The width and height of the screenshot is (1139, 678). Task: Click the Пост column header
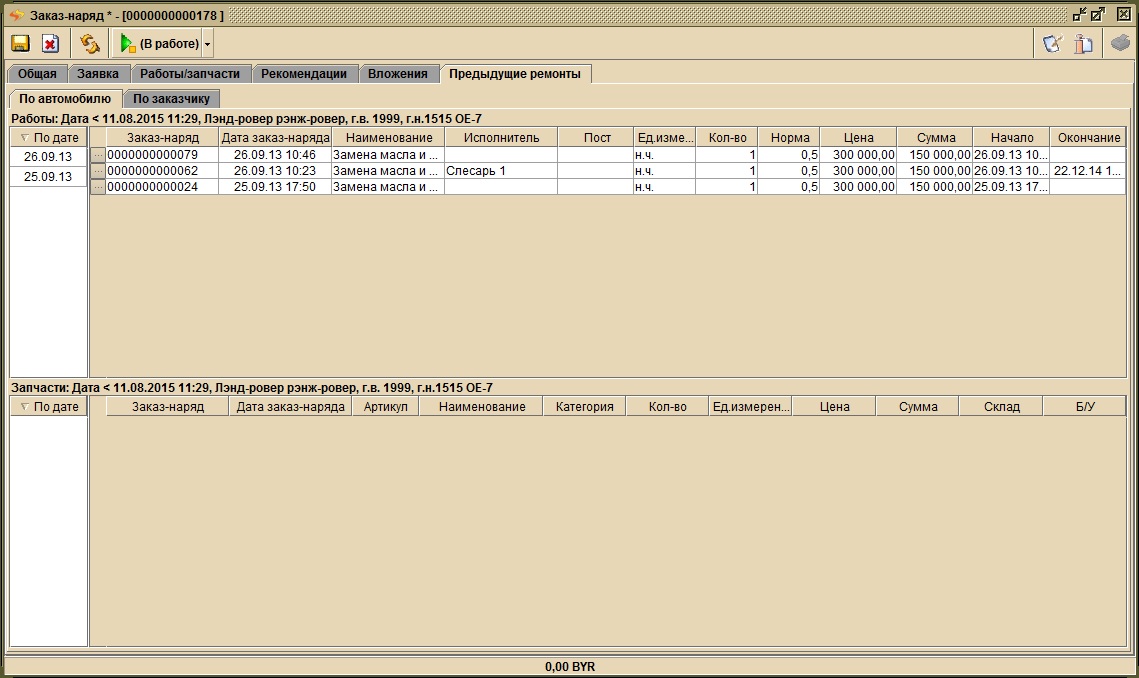(x=597, y=137)
